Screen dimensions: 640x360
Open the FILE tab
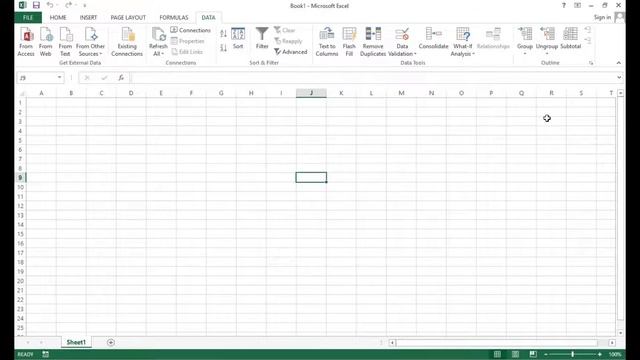click(x=28, y=18)
